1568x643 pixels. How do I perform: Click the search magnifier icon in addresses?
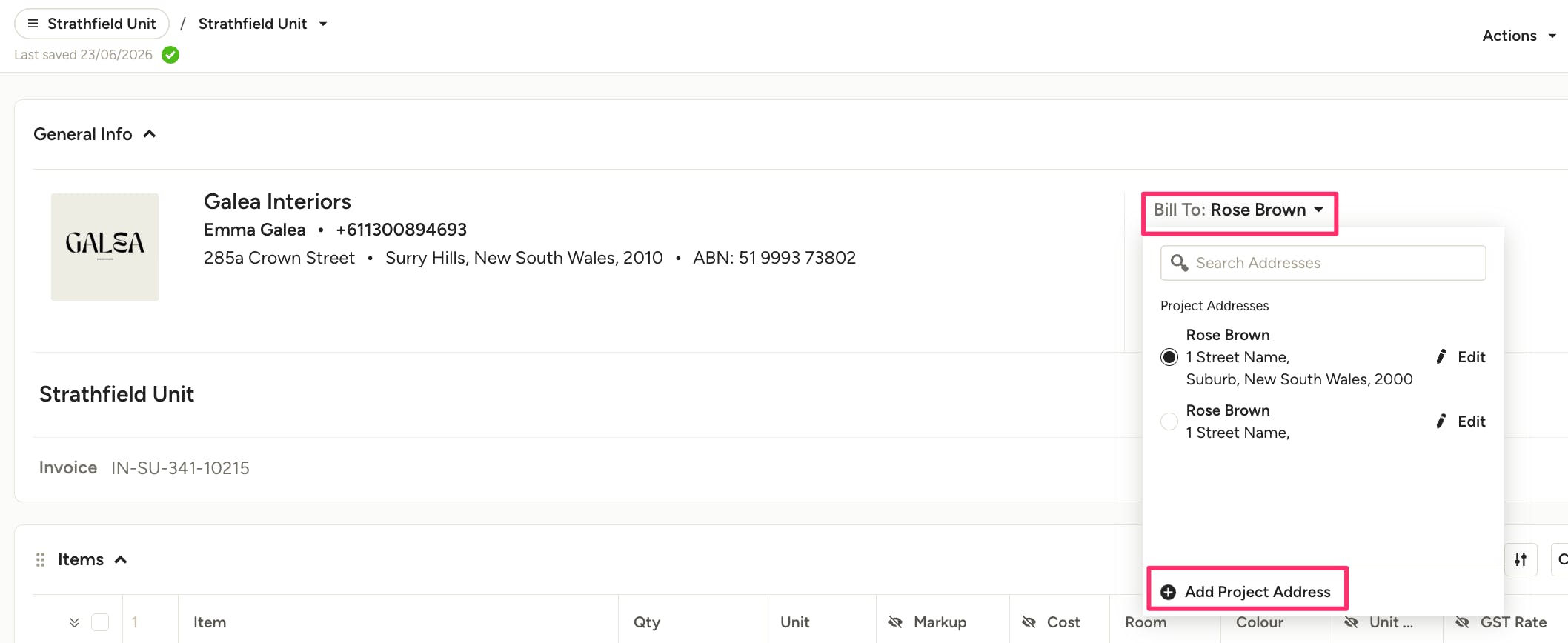click(1179, 263)
